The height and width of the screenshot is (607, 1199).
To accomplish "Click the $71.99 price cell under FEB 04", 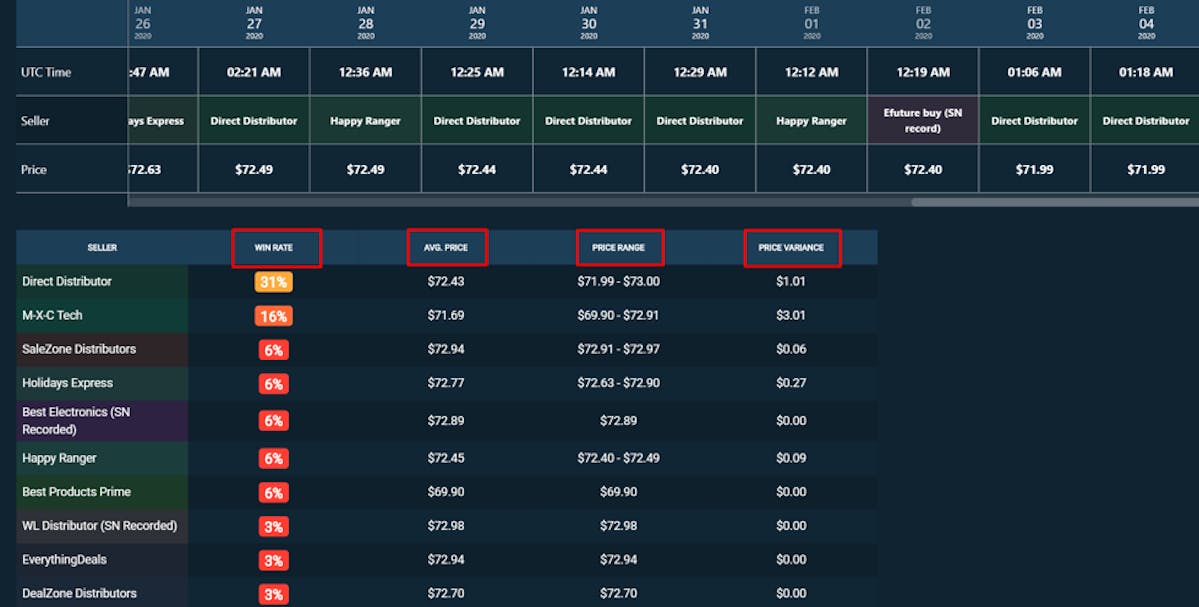I will click(x=1145, y=170).
